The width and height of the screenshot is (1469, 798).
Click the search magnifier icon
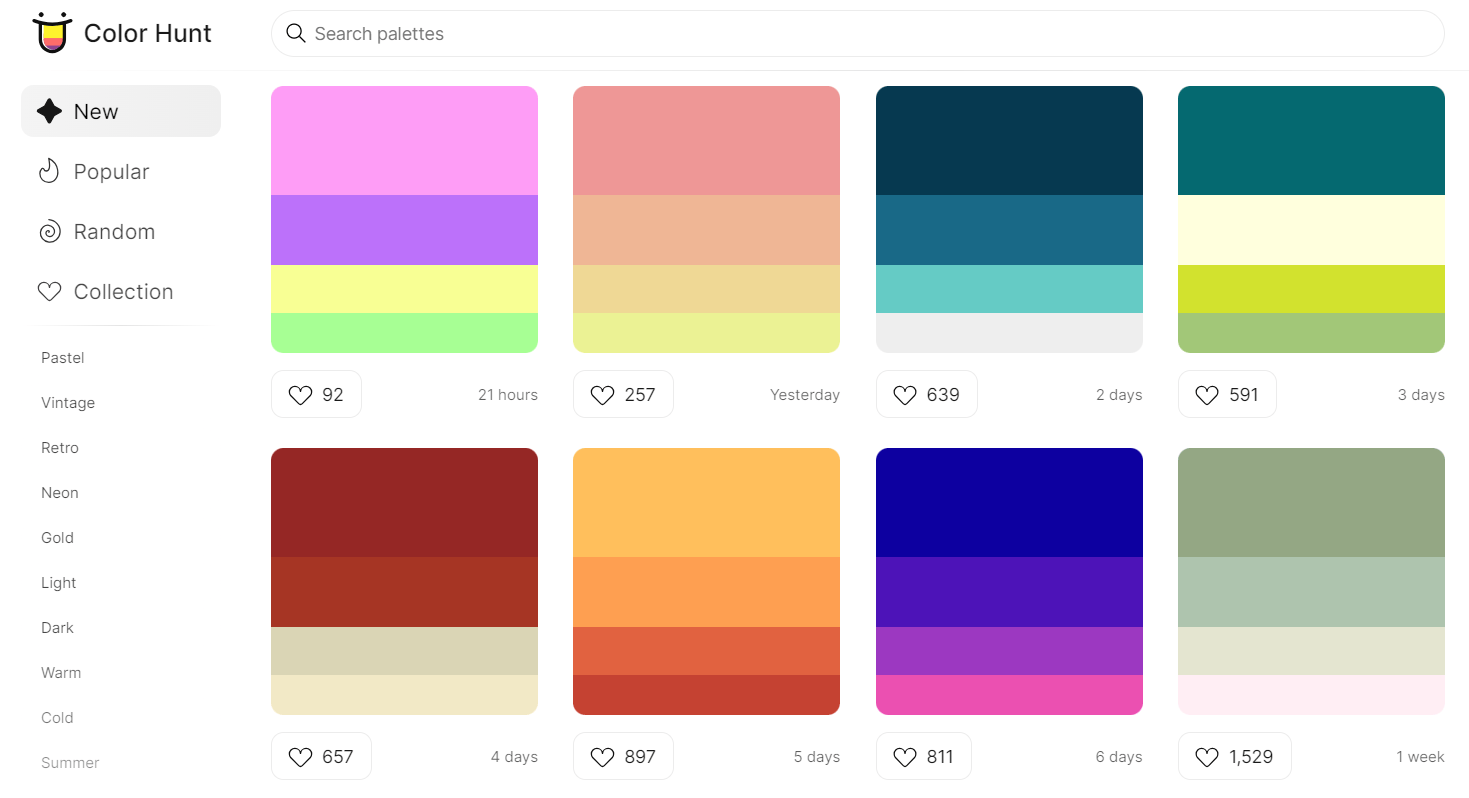pos(296,33)
